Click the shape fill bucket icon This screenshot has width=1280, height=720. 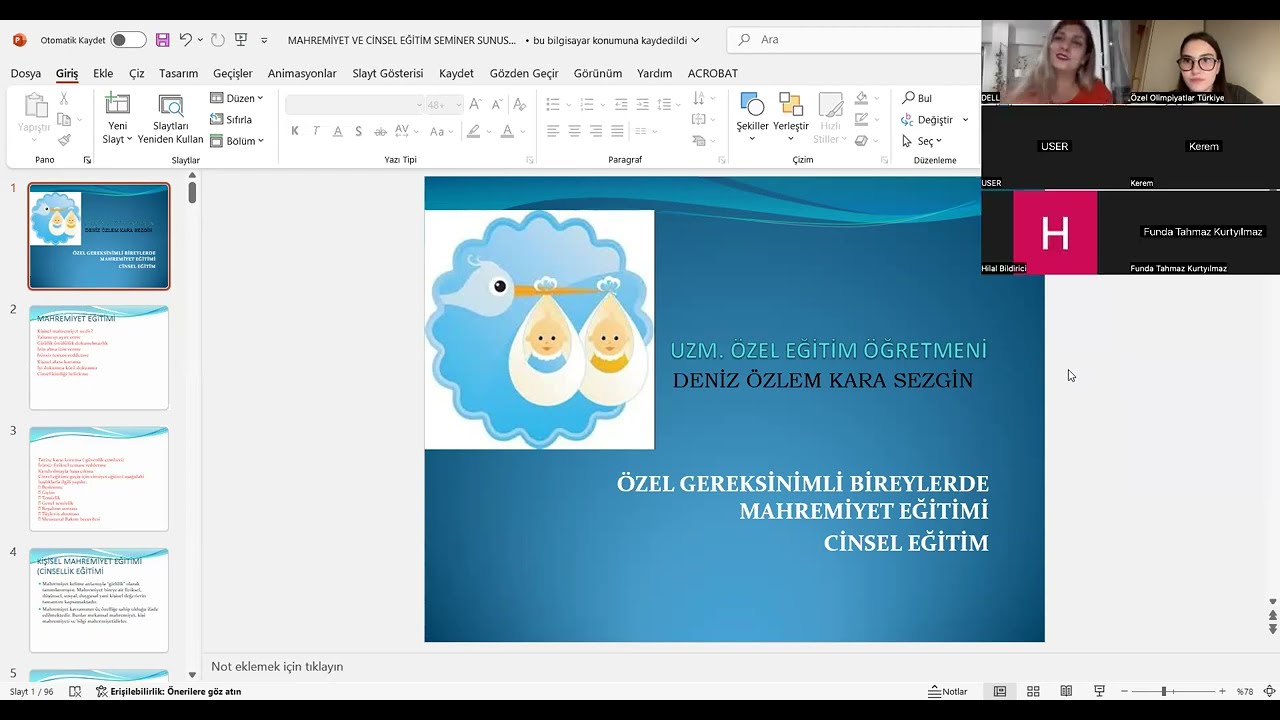(x=861, y=98)
